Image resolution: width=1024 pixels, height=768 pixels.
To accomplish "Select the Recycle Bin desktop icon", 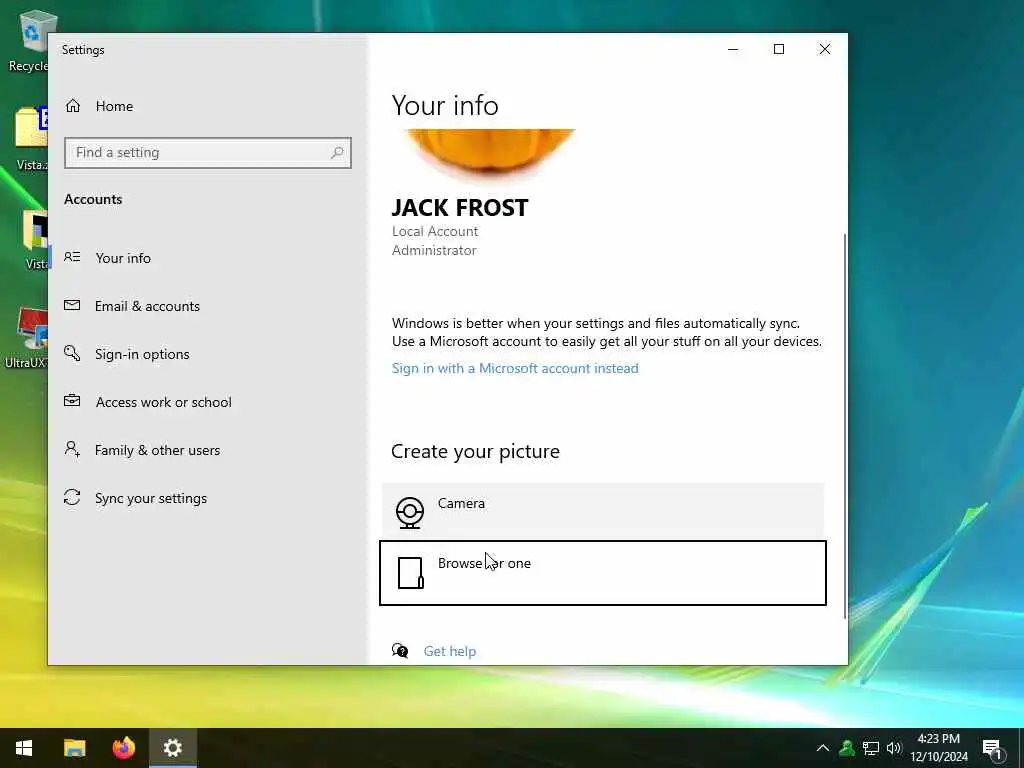I will click(29, 40).
